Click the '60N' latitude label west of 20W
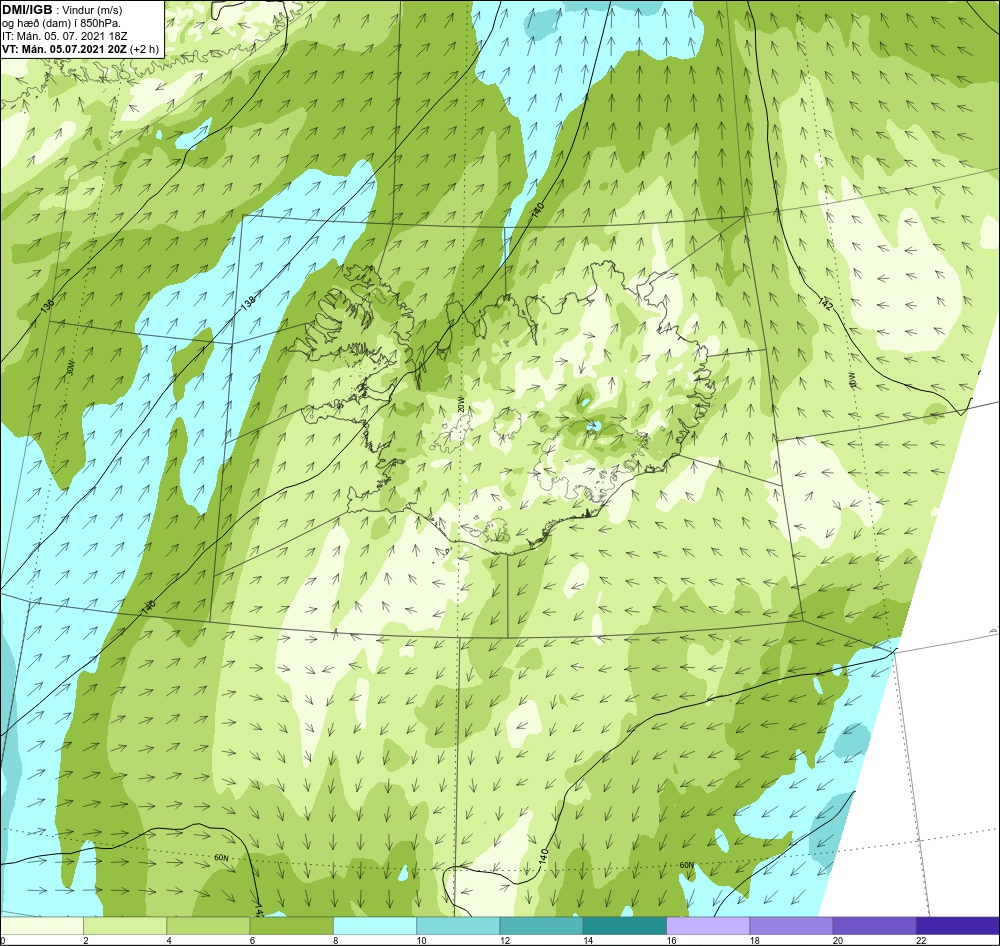This screenshot has width=1000, height=946. [221, 858]
